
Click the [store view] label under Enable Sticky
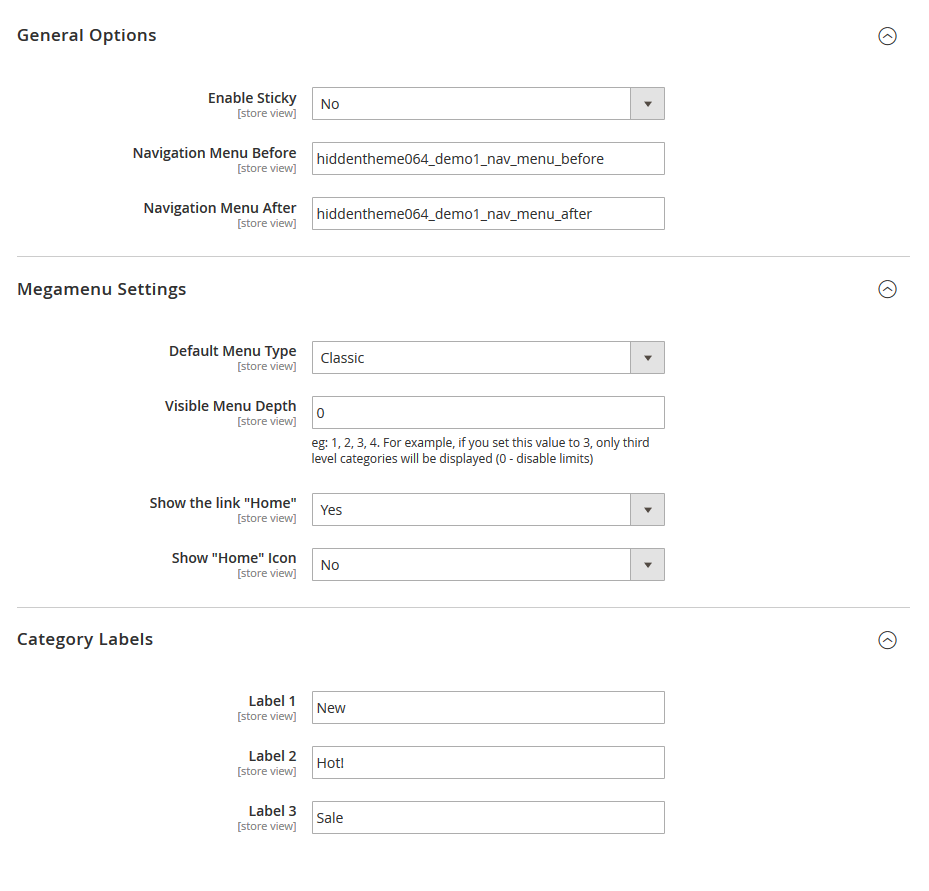[x=267, y=113]
